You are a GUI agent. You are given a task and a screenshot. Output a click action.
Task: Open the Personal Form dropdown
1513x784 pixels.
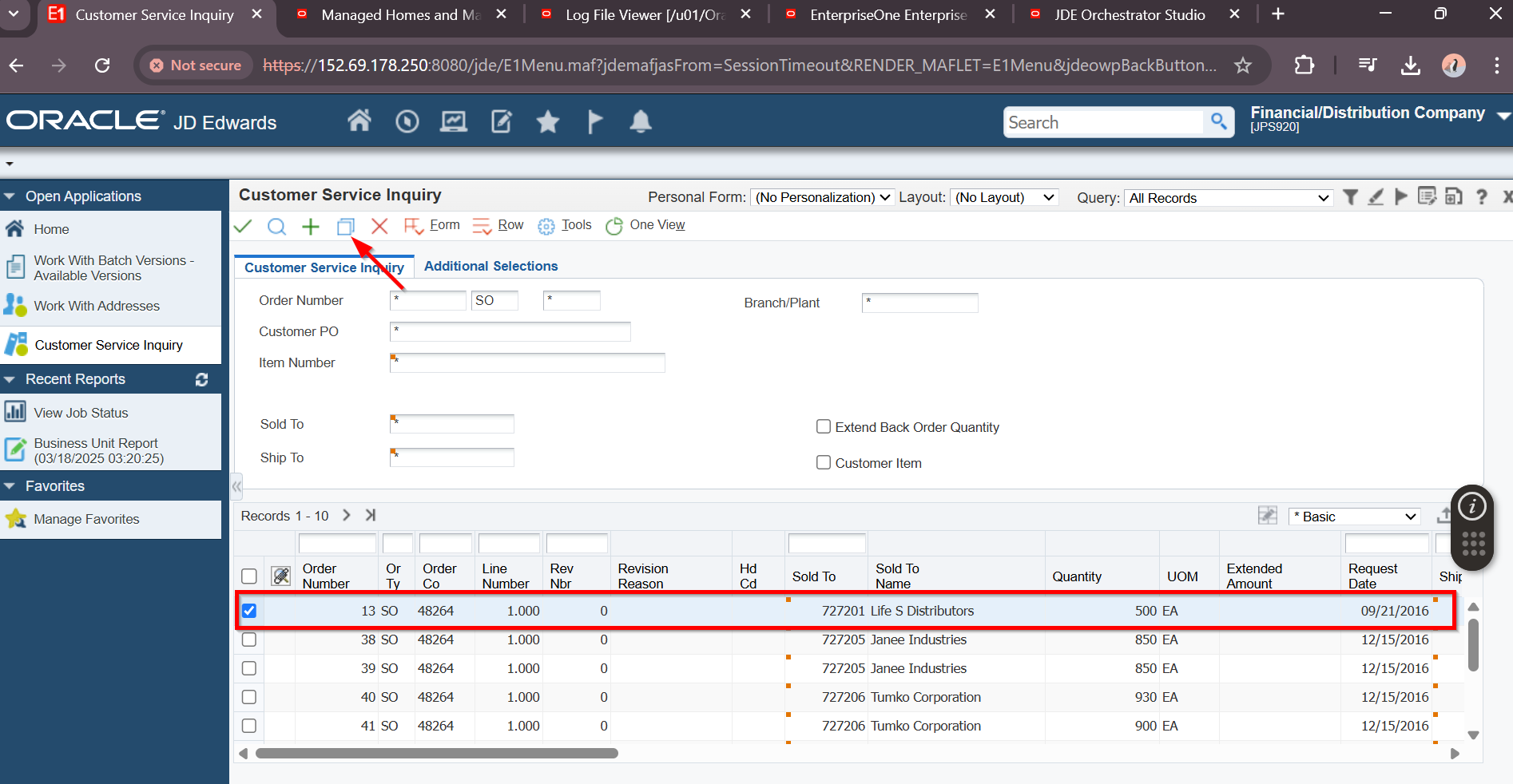pos(823,198)
